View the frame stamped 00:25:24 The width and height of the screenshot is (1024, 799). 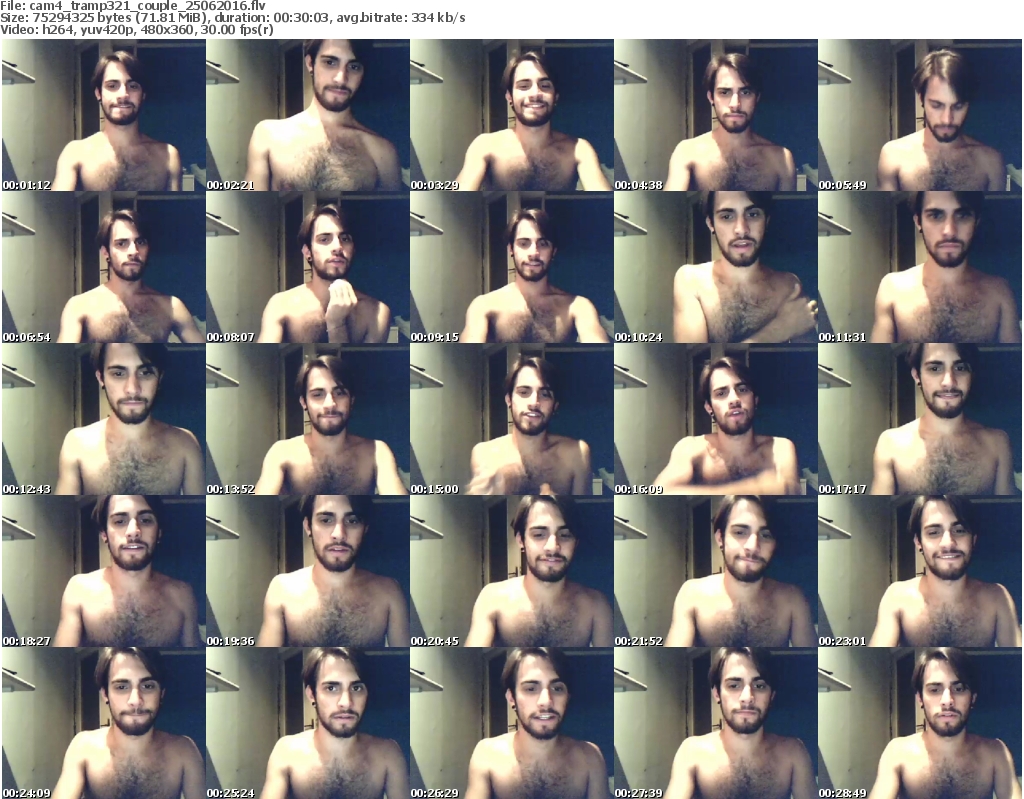click(308, 723)
